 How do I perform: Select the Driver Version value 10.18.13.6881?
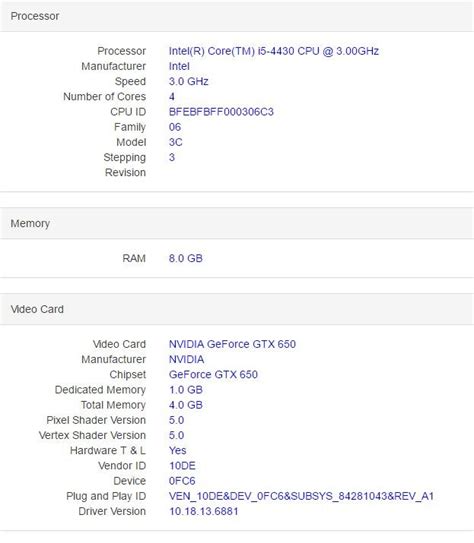pyautogui.click(x=204, y=511)
